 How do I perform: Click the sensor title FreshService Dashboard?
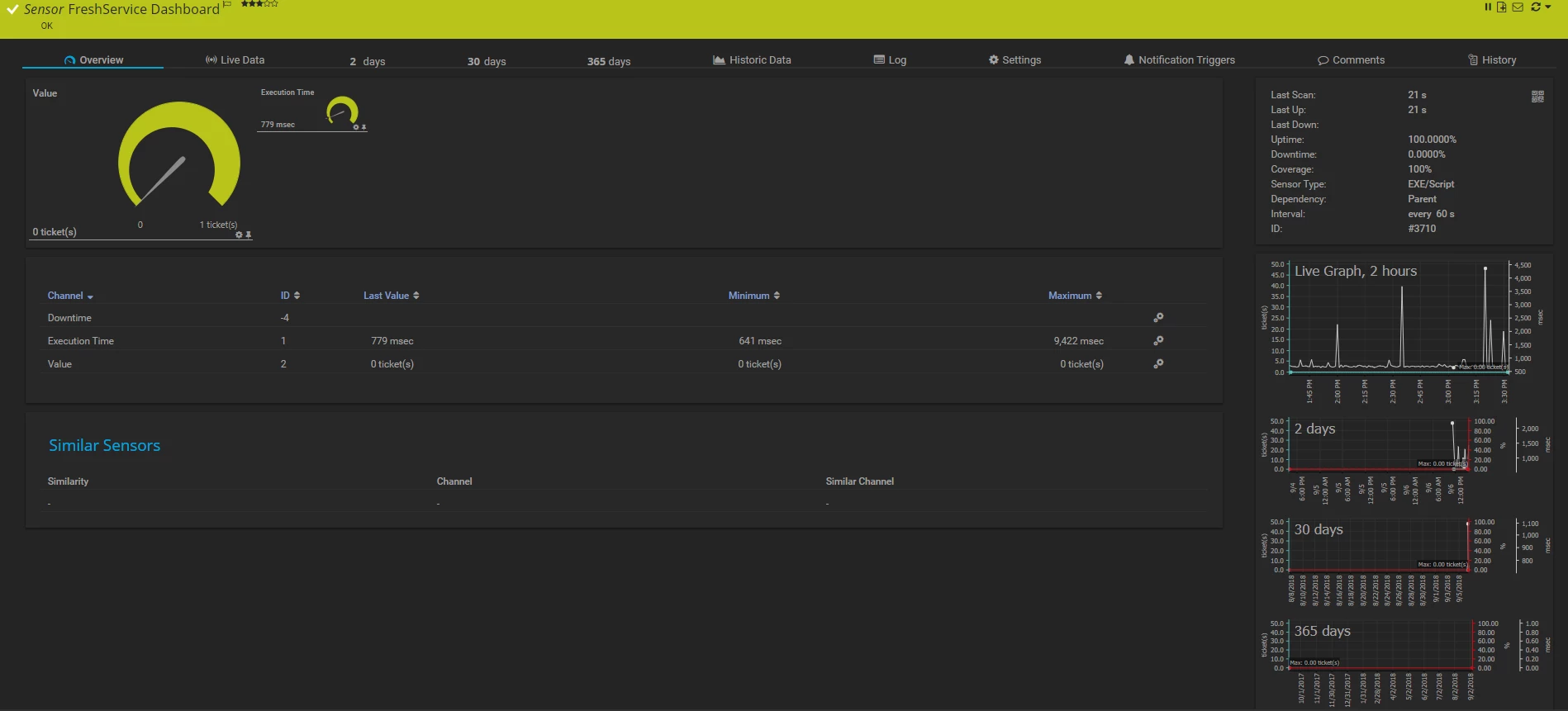(x=144, y=9)
